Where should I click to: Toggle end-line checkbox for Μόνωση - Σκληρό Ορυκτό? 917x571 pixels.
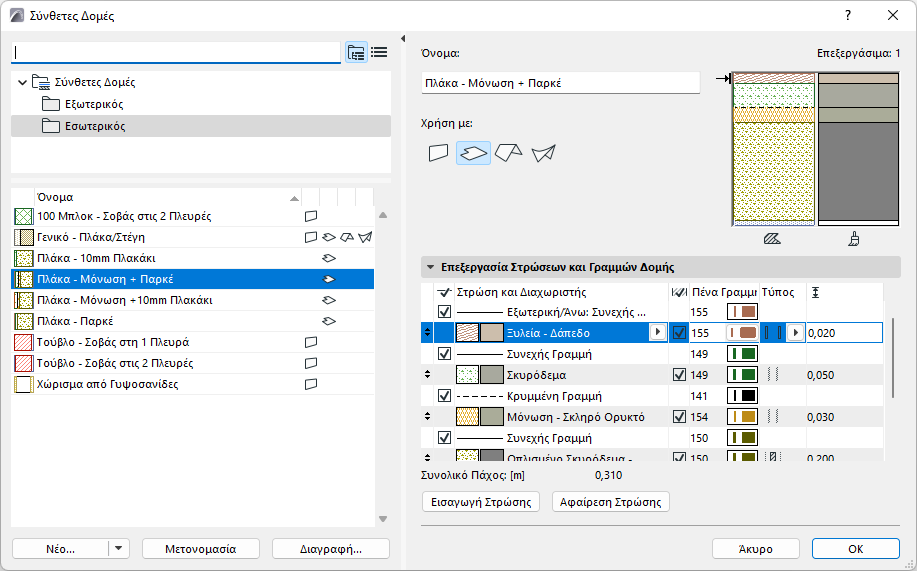click(x=679, y=417)
